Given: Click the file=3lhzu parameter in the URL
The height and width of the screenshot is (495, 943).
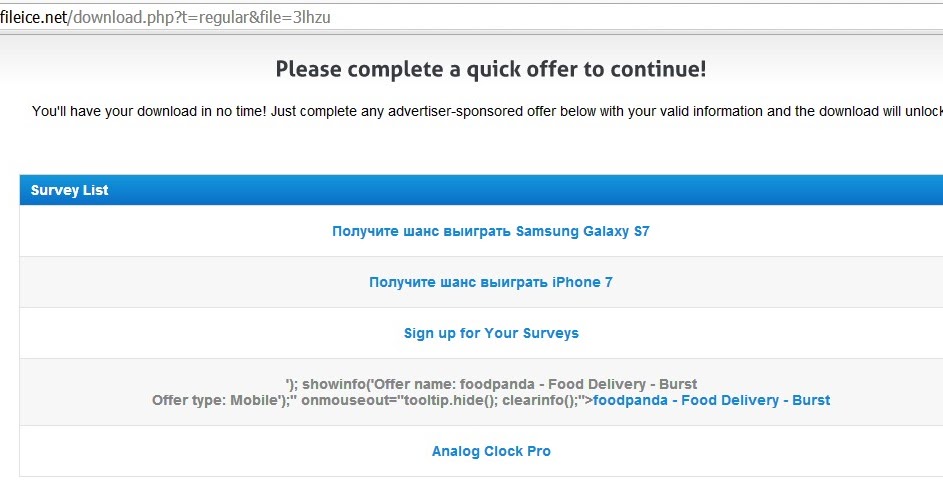Looking at the screenshot, I should 288,16.
